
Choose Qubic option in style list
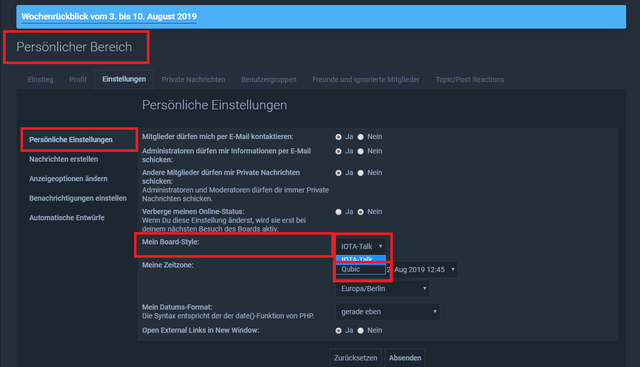point(361,269)
